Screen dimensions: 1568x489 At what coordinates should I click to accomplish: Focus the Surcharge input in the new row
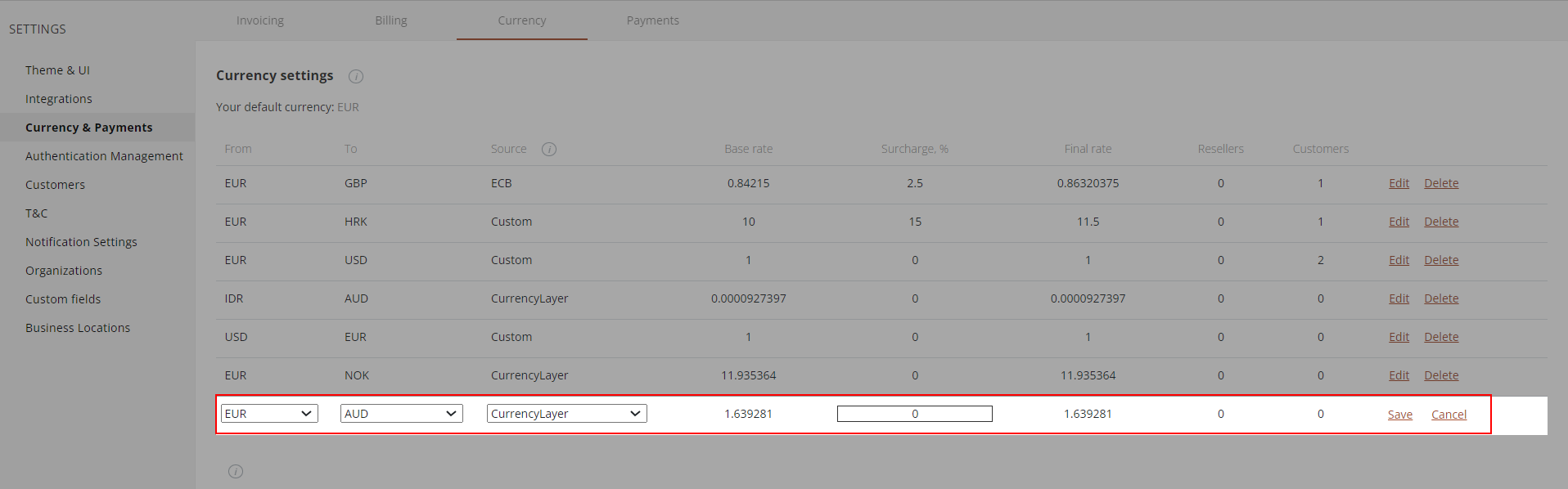coord(915,414)
